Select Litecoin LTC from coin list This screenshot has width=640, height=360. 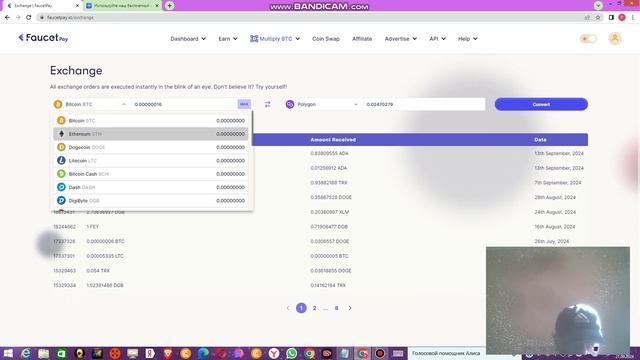click(151, 161)
